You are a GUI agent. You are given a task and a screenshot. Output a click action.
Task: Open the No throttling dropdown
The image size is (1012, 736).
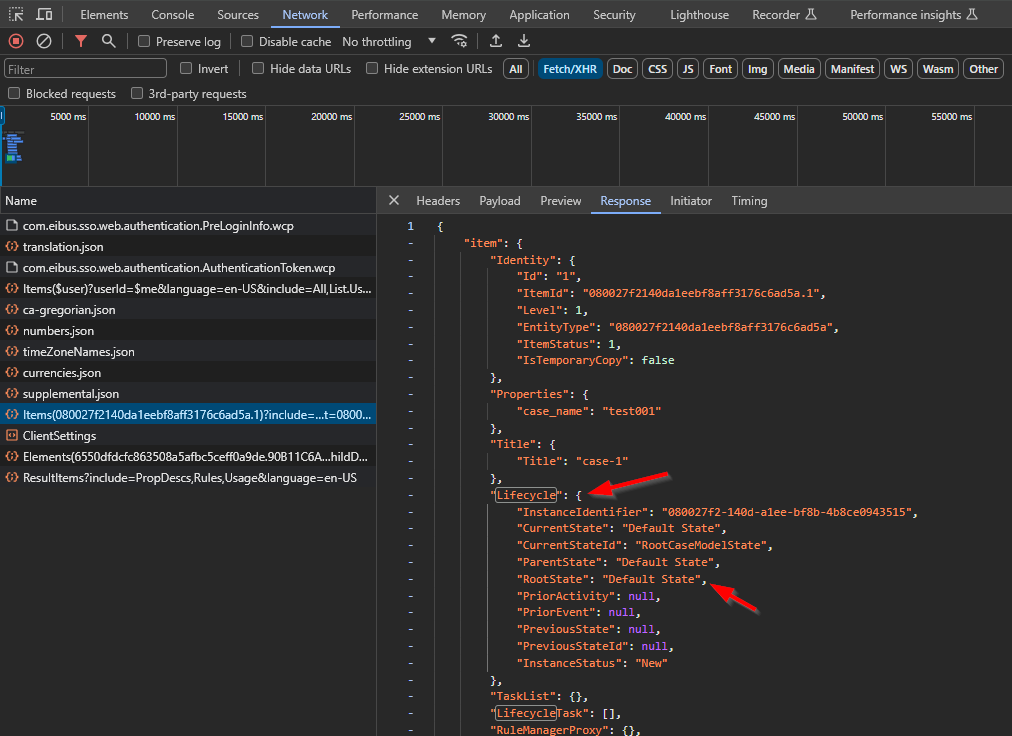389,42
